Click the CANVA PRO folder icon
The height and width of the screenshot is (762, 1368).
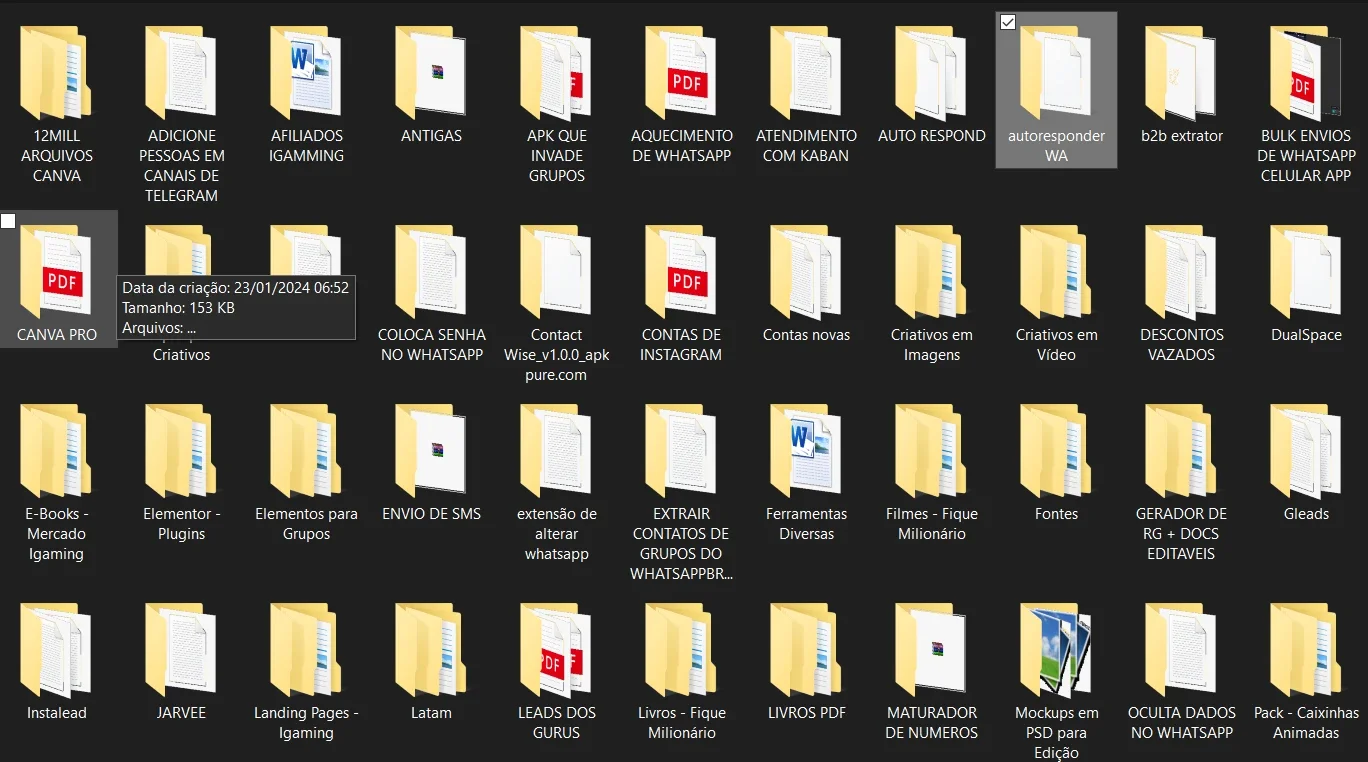pos(56,272)
